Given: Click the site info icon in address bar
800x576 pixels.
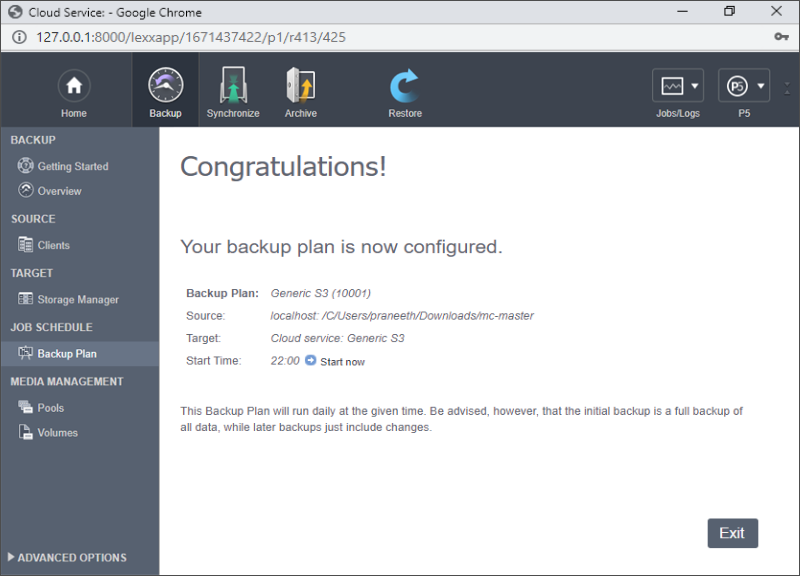Looking at the screenshot, I should tap(19, 37).
